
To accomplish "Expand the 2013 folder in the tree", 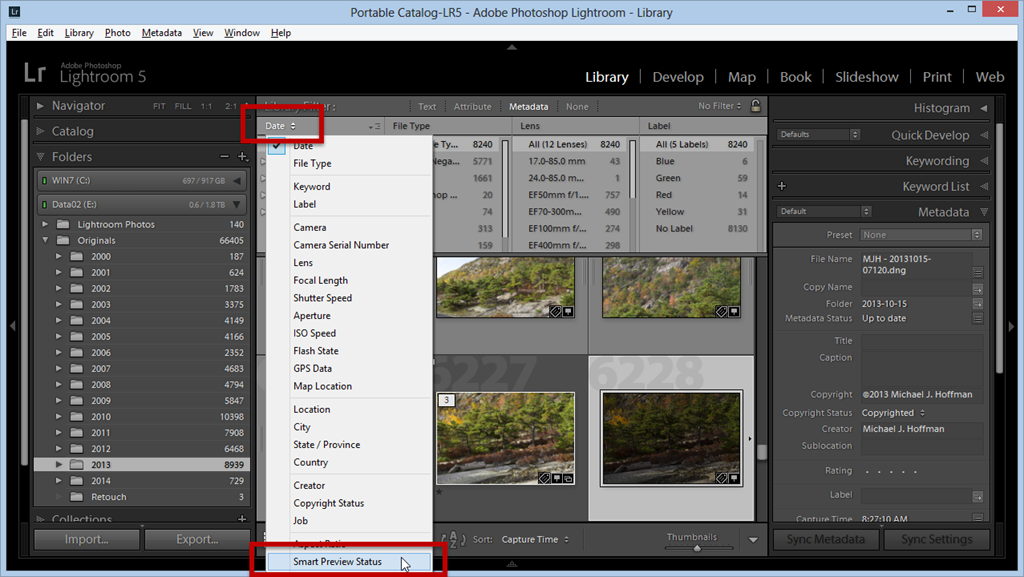I will (x=59, y=465).
